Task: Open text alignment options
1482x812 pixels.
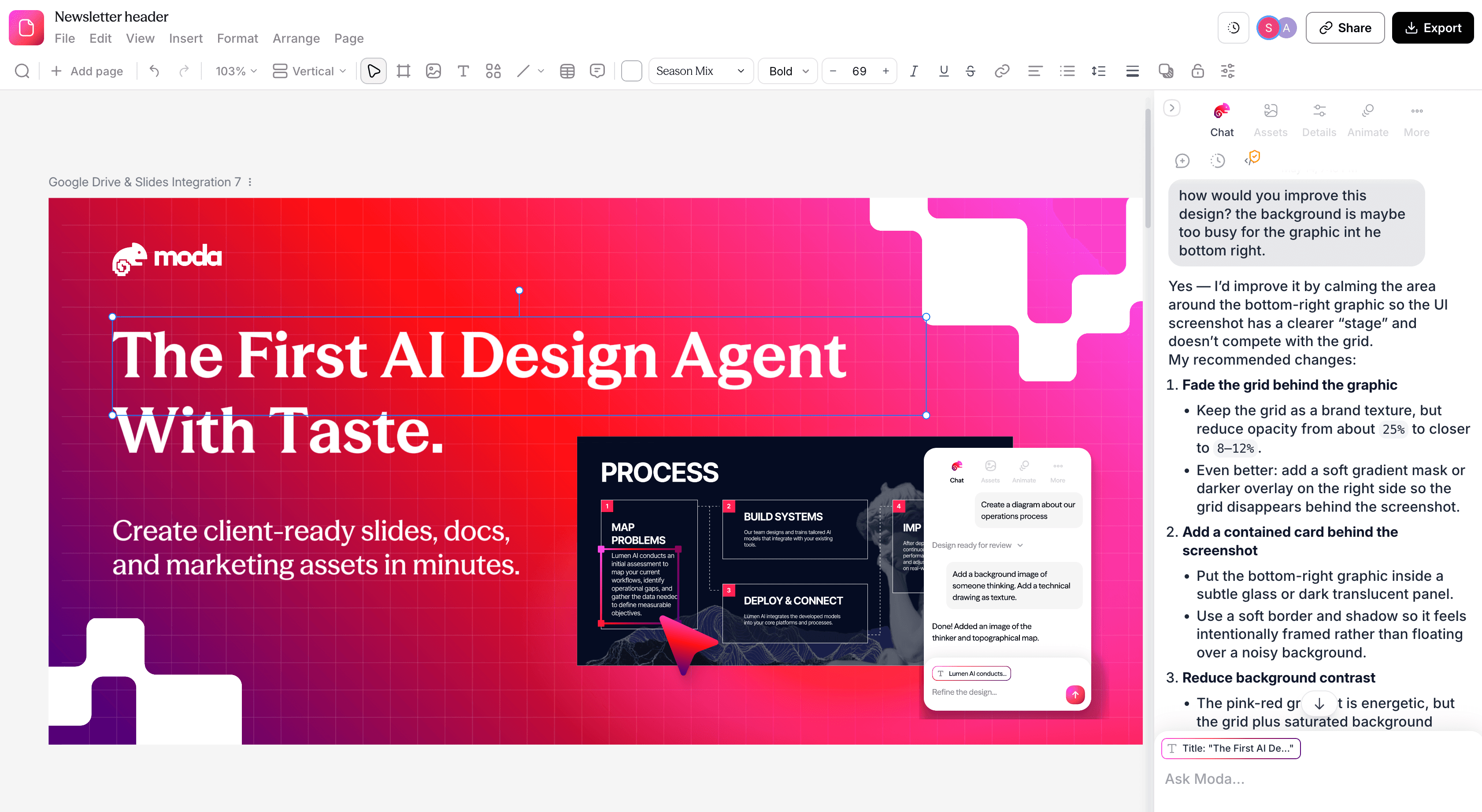Action: point(1035,71)
